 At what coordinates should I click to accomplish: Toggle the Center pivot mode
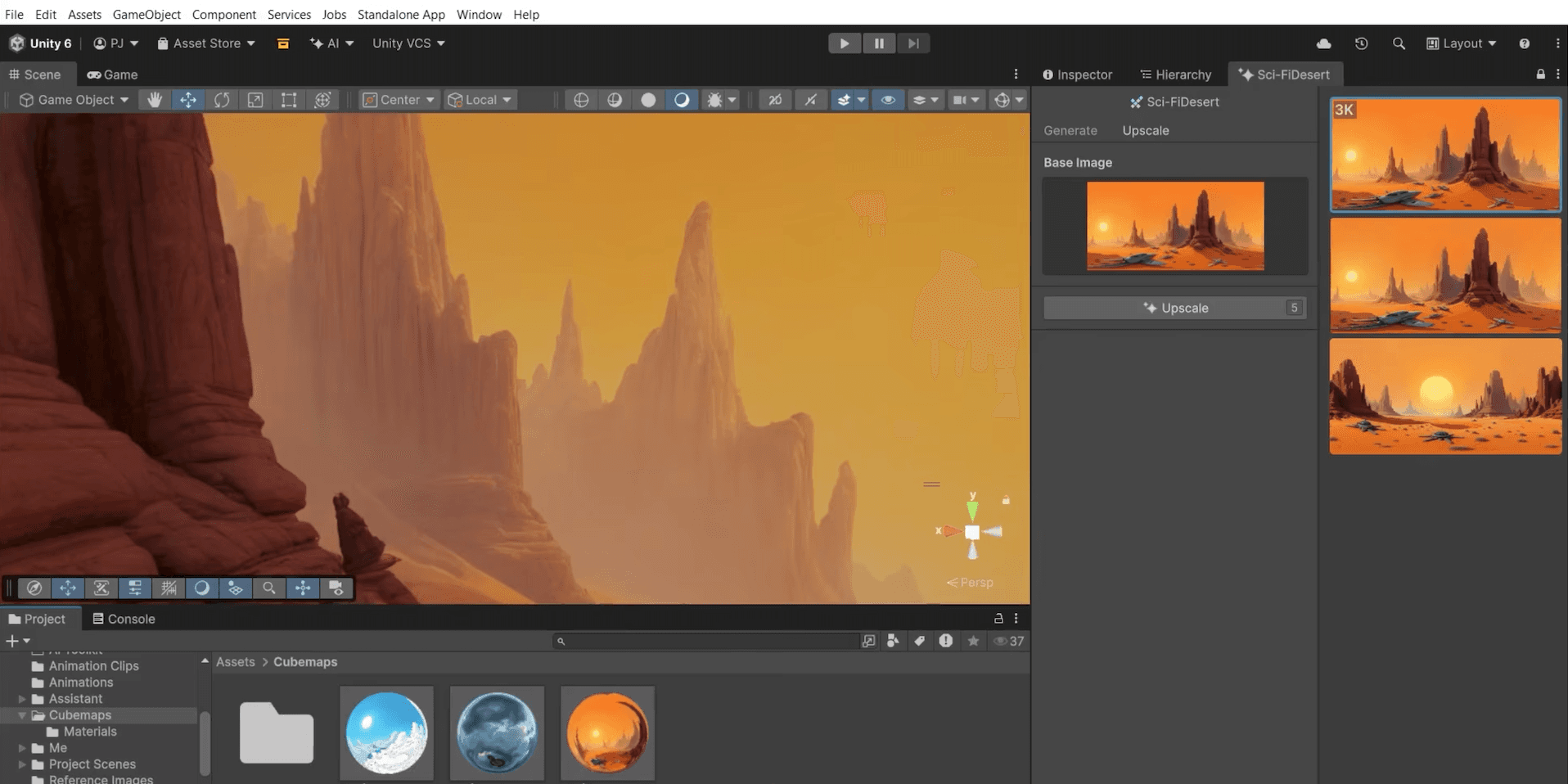pyautogui.click(x=399, y=100)
